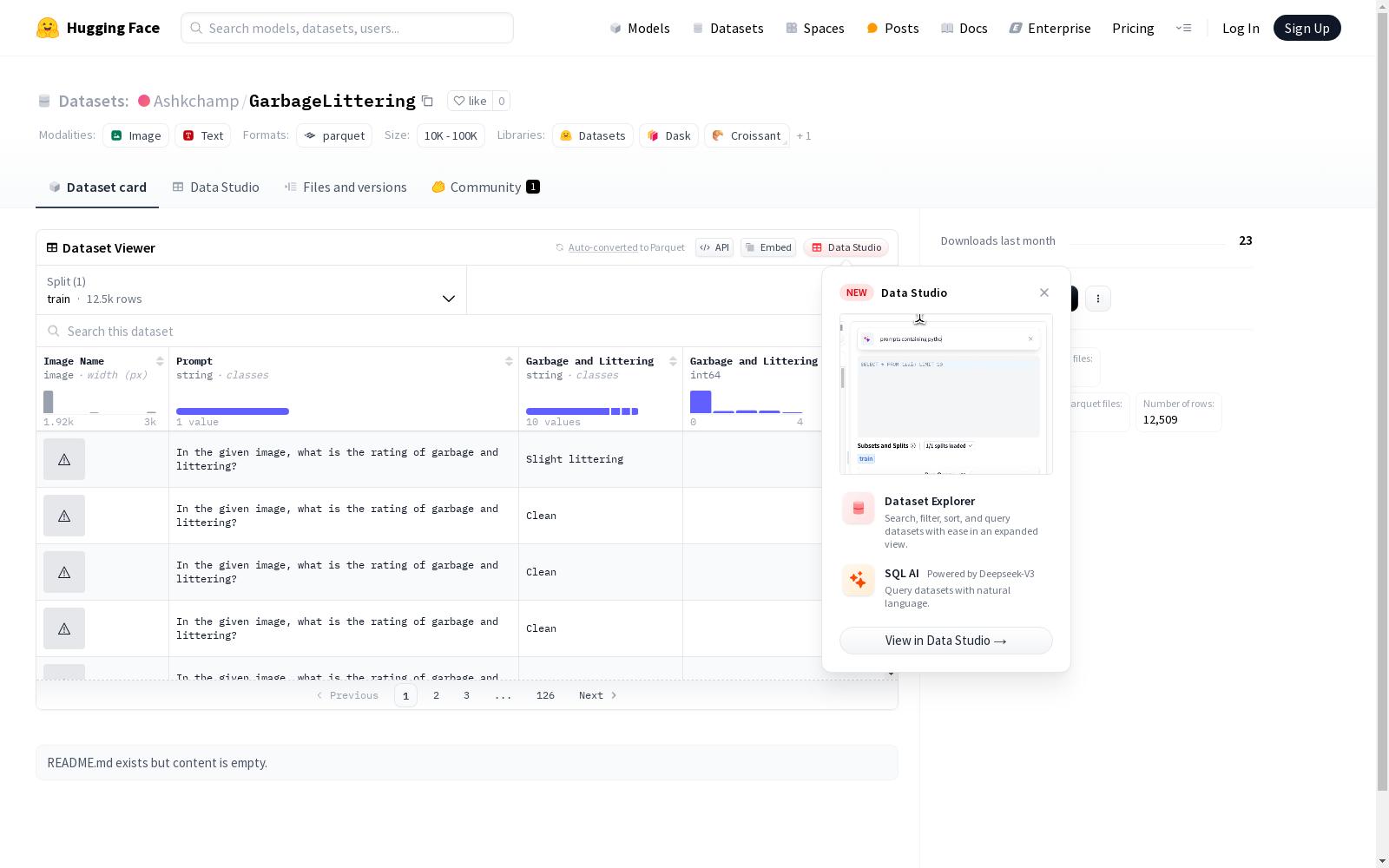Click the Log In link
This screenshot has height=868, width=1389.
(x=1241, y=28)
